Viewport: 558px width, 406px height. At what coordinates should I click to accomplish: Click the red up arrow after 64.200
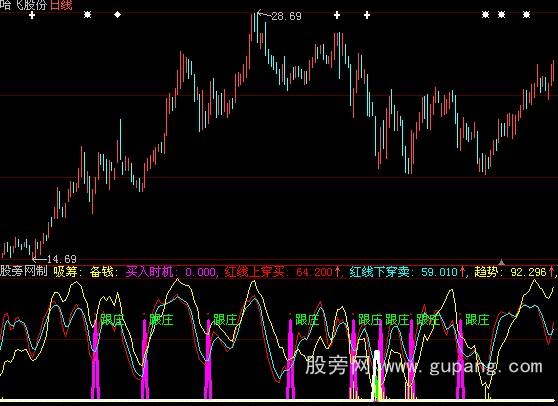[x=338, y=272]
